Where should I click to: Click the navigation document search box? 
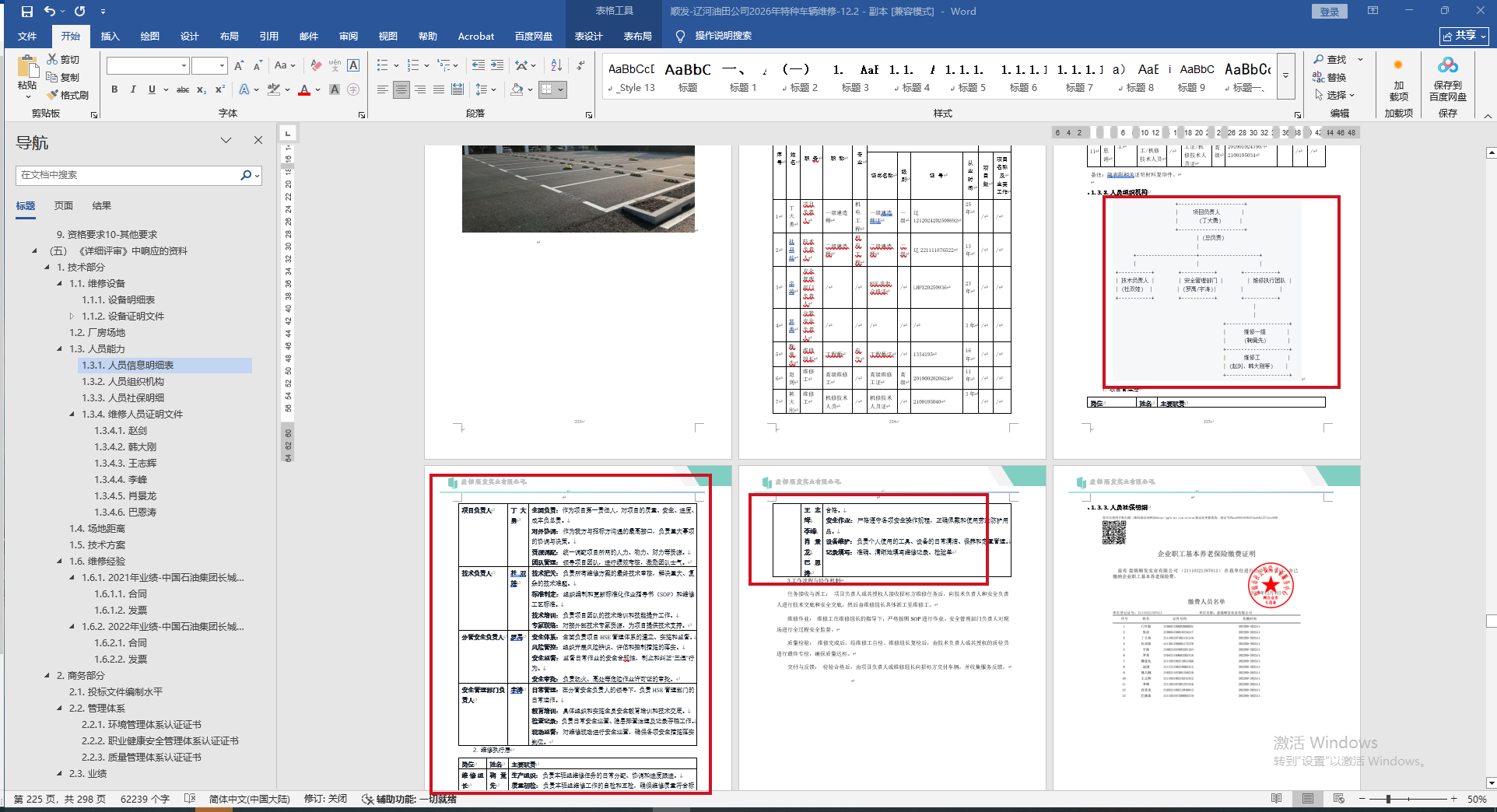click(128, 175)
